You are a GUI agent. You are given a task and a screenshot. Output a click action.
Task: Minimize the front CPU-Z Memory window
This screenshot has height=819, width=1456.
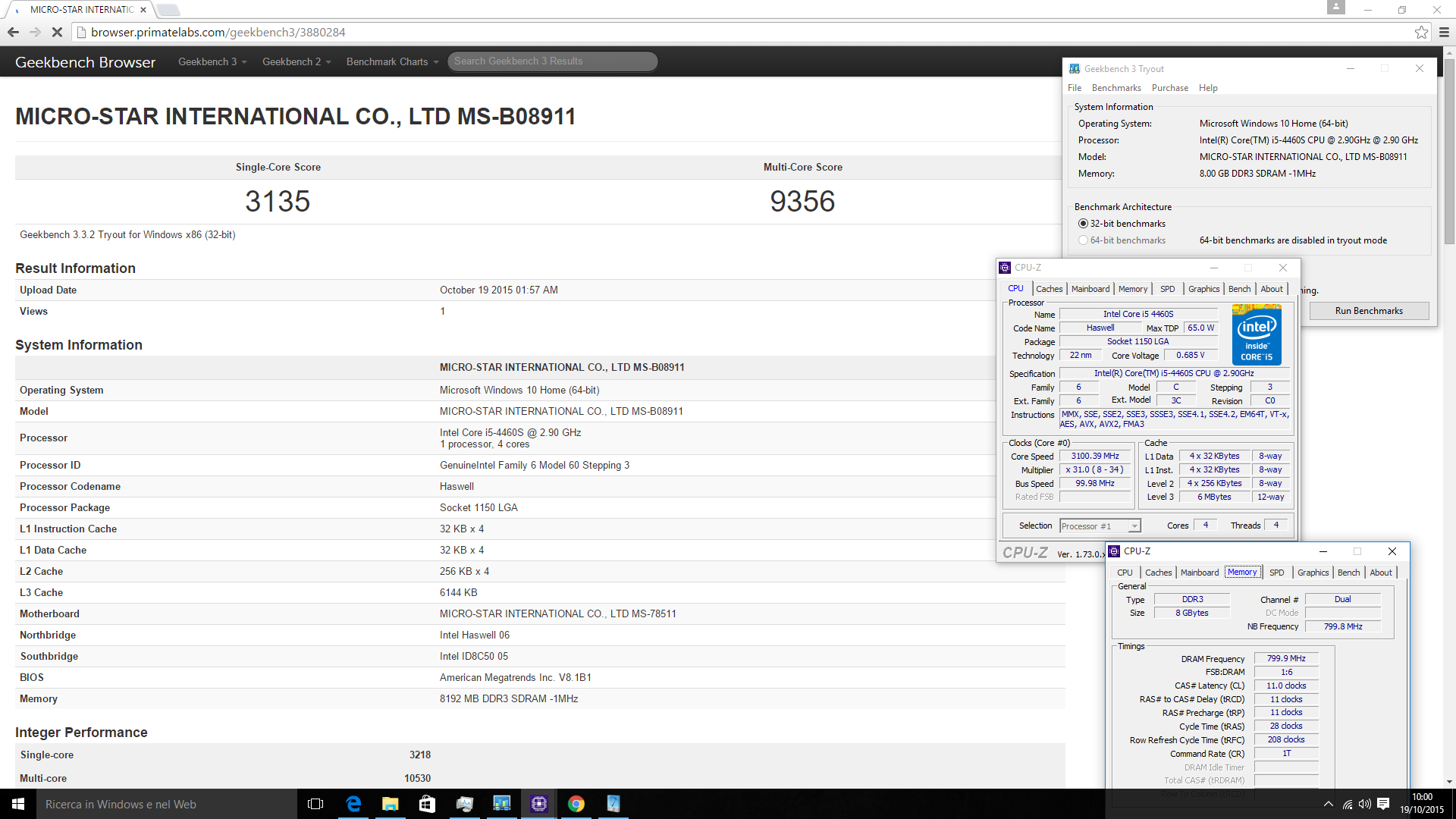[1323, 551]
